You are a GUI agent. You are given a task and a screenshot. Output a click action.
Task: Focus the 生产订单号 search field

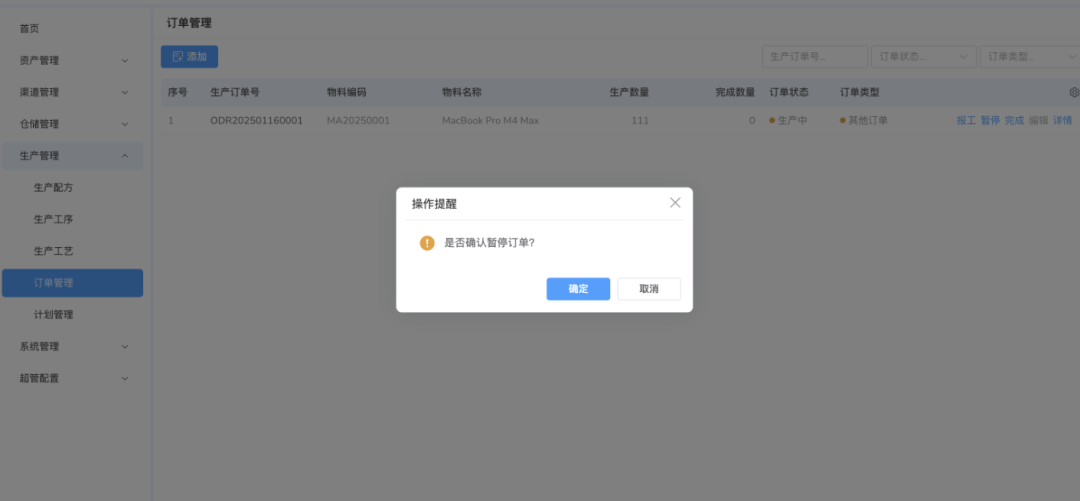point(815,57)
